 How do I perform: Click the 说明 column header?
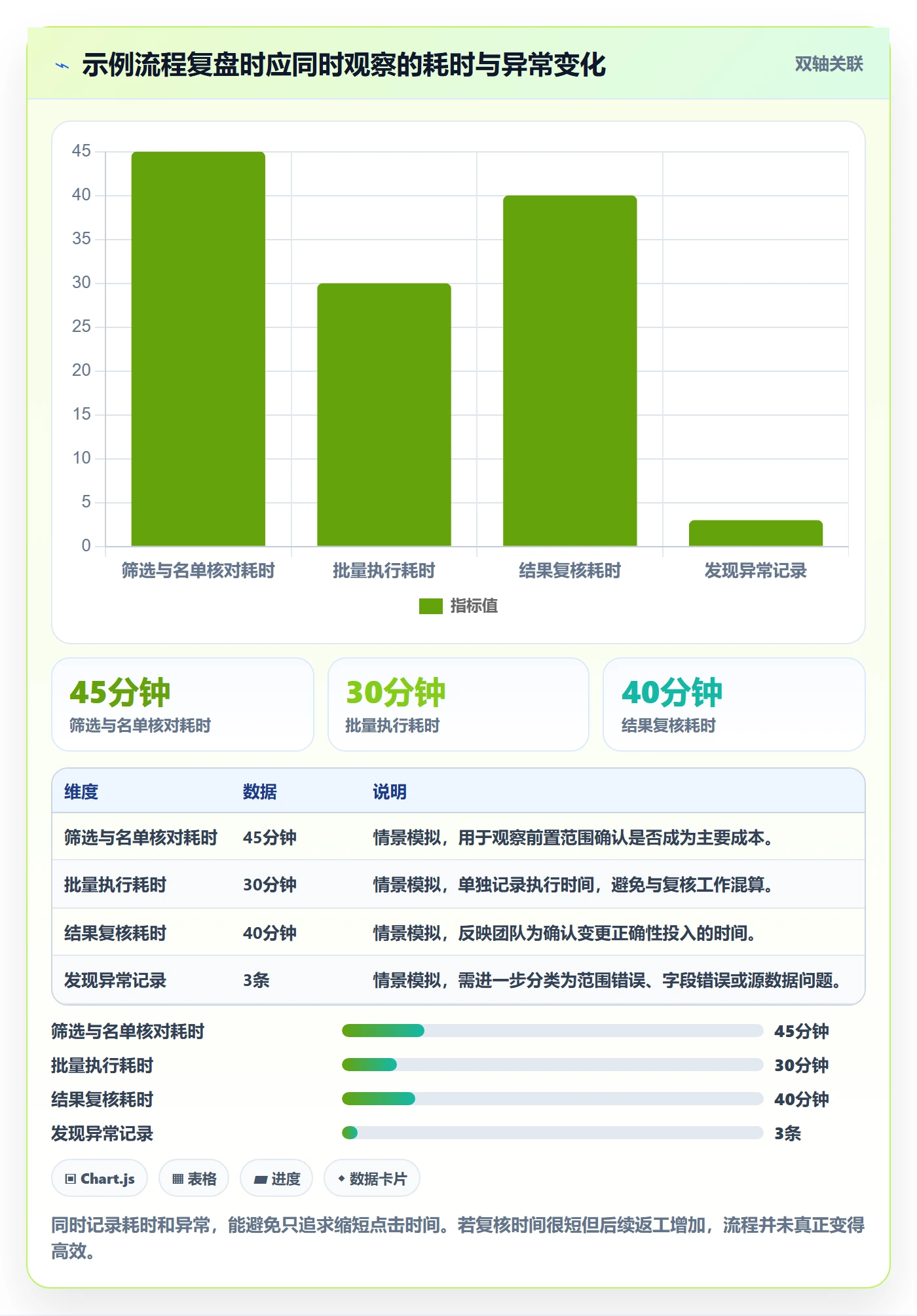click(x=390, y=792)
